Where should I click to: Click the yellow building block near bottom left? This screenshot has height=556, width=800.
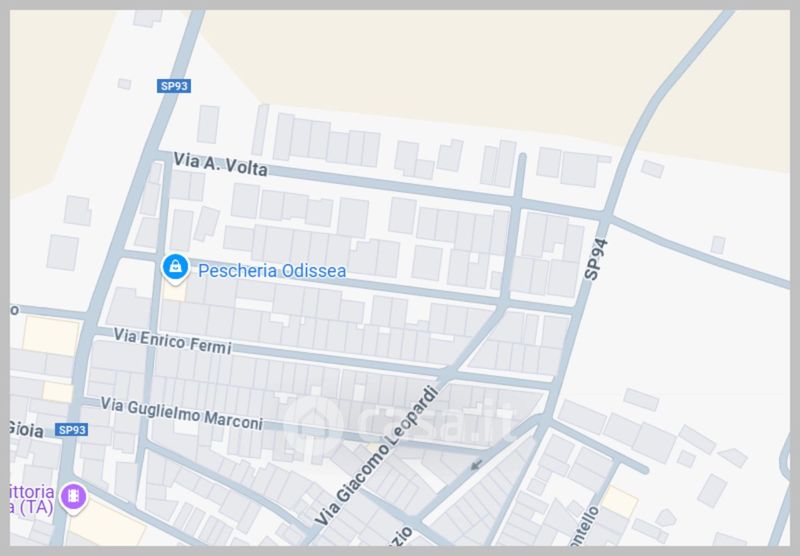(x=106, y=525)
